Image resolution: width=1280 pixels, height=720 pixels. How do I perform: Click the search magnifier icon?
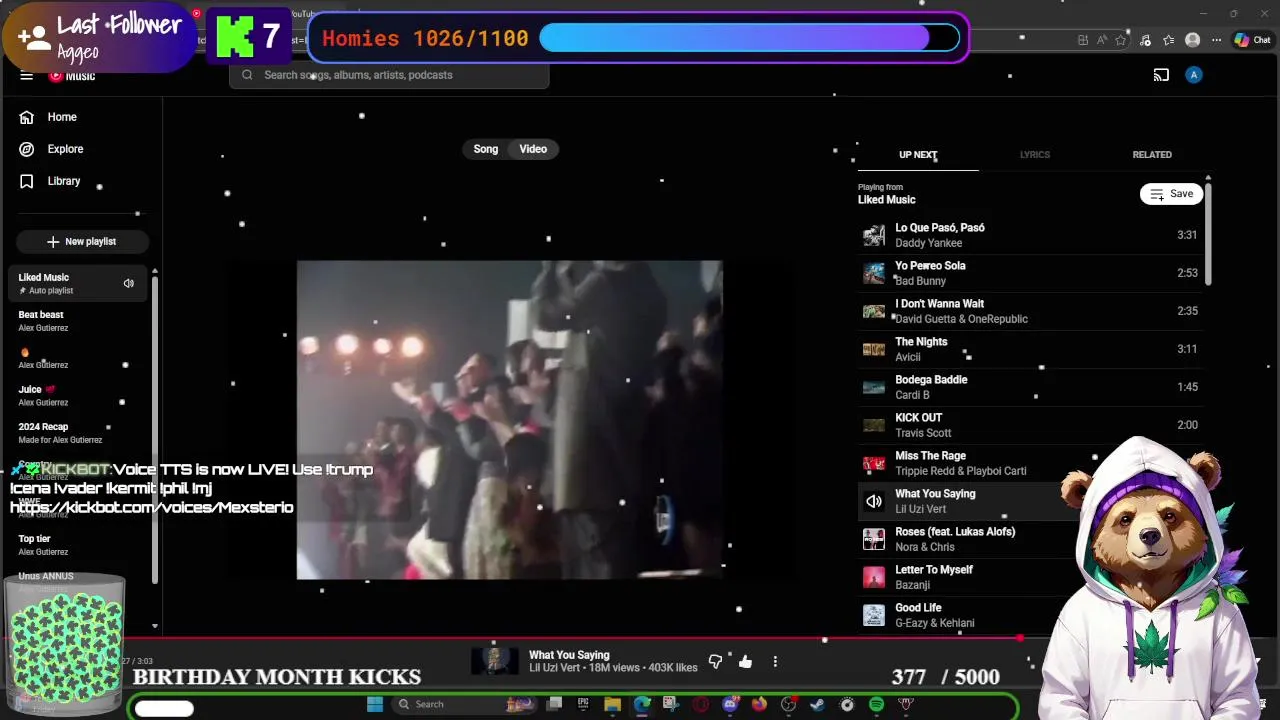(247, 75)
